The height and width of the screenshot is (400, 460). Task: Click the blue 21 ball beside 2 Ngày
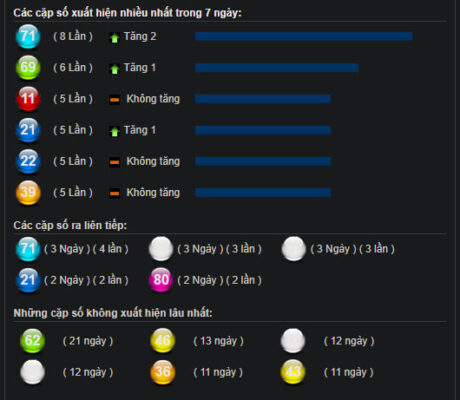tap(28, 280)
